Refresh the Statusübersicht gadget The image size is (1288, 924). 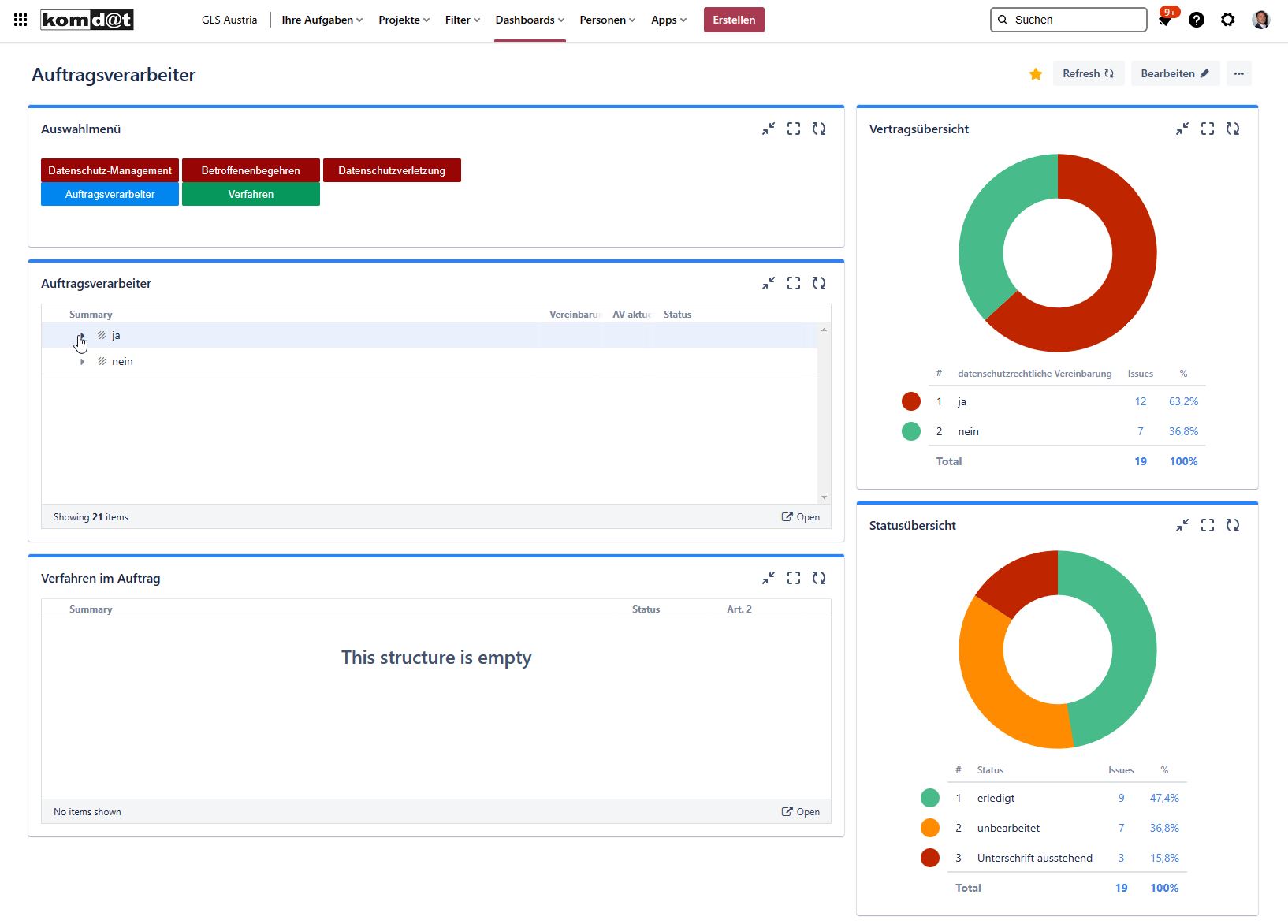coord(1233,525)
